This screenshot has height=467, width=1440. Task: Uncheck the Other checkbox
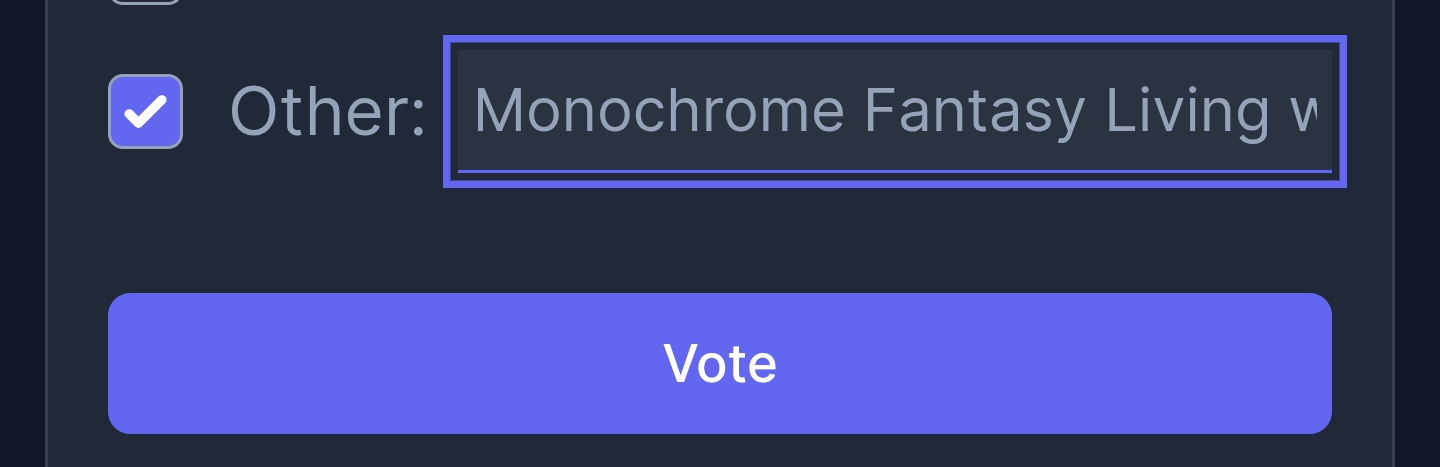145,111
